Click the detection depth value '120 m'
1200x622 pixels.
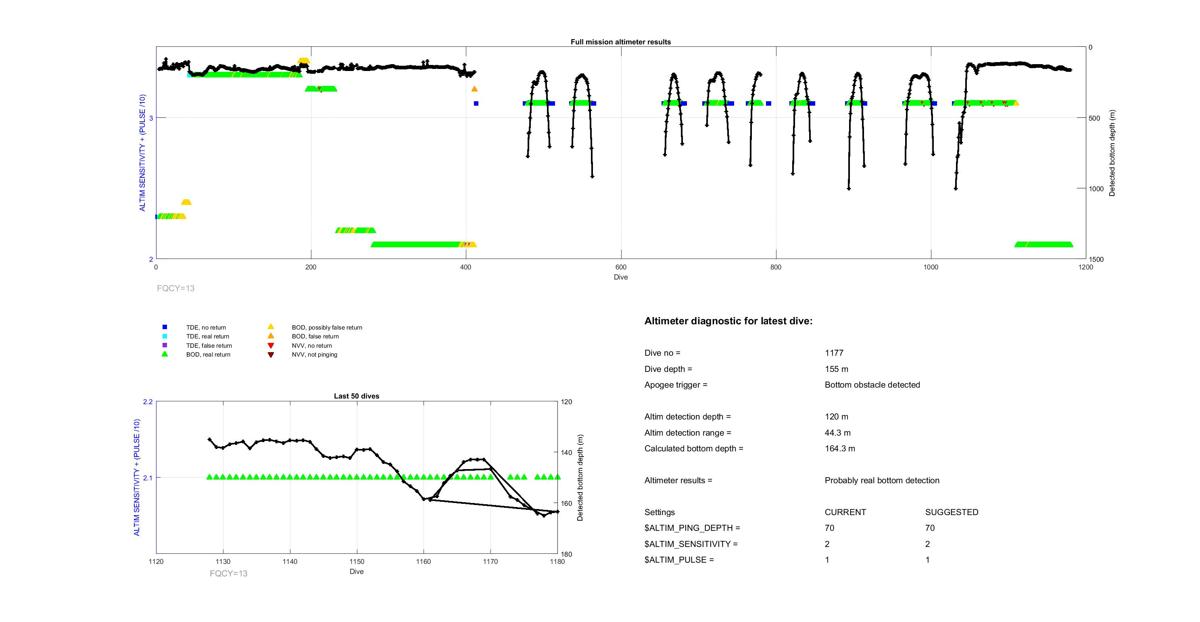(x=837, y=417)
